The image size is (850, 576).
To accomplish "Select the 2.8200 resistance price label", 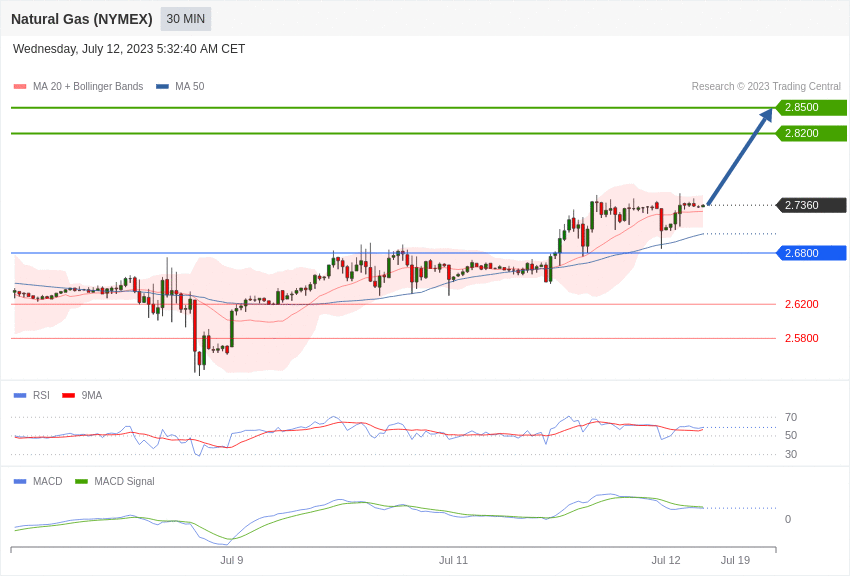I will pyautogui.click(x=811, y=133).
